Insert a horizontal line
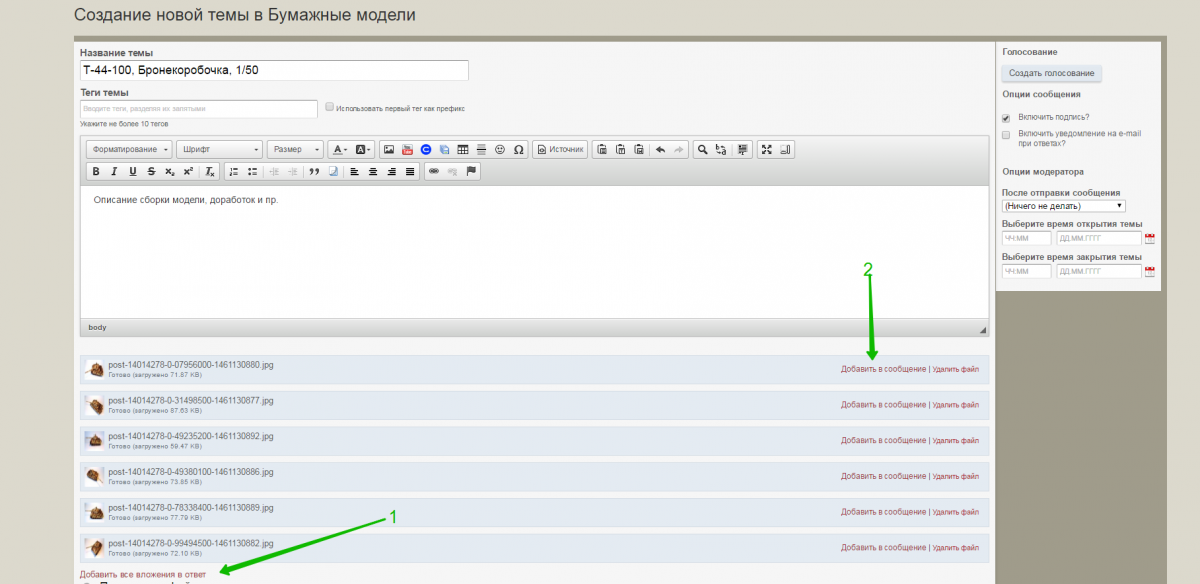 click(481, 149)
